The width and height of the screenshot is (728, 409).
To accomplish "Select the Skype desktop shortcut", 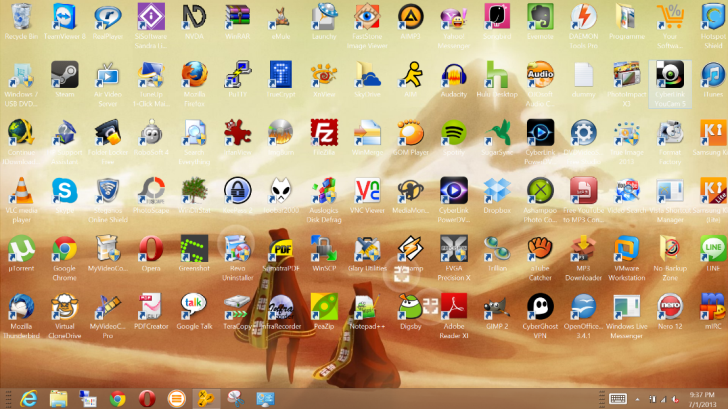I will pos(65,191).
